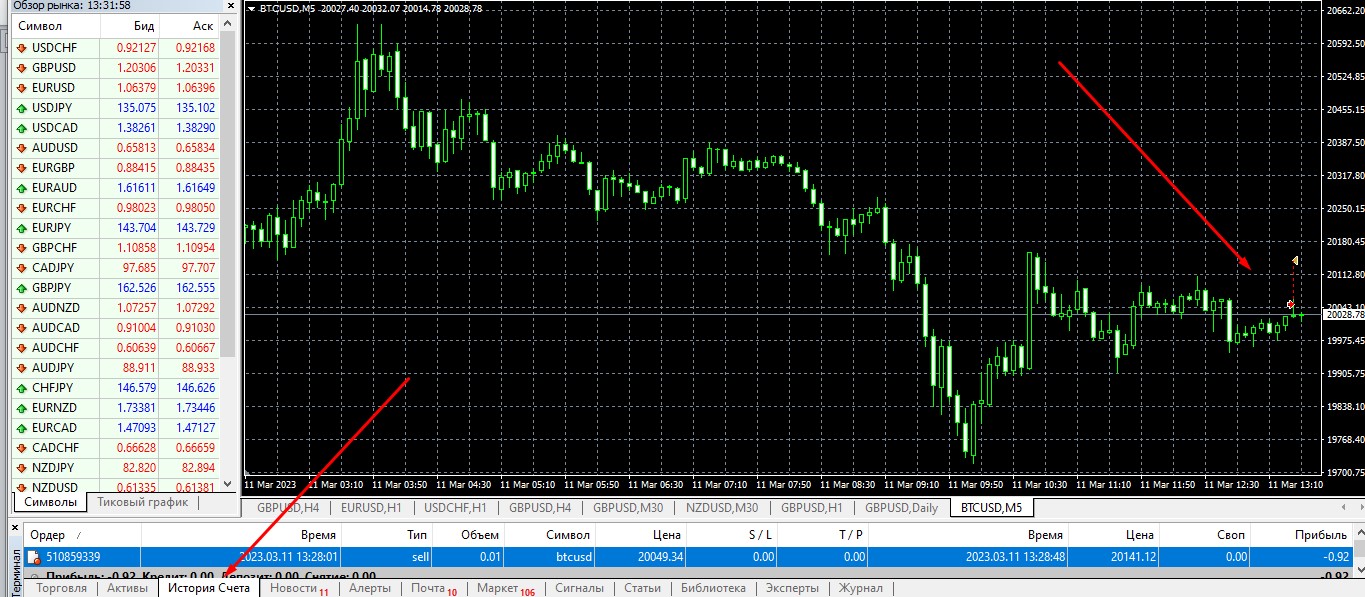Open the EURUSD,H1 chart tab
This screenshot has width=1365, height=597.
371,508
